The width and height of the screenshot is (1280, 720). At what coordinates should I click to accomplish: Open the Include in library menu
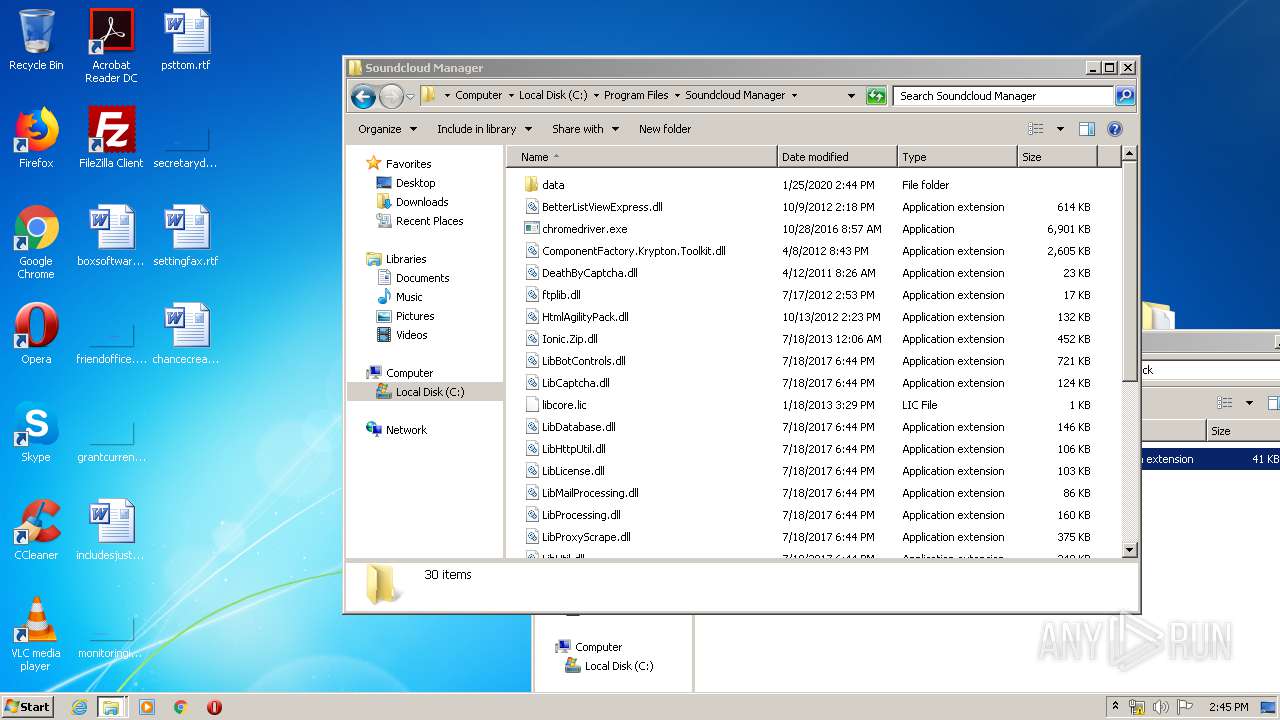484,129
